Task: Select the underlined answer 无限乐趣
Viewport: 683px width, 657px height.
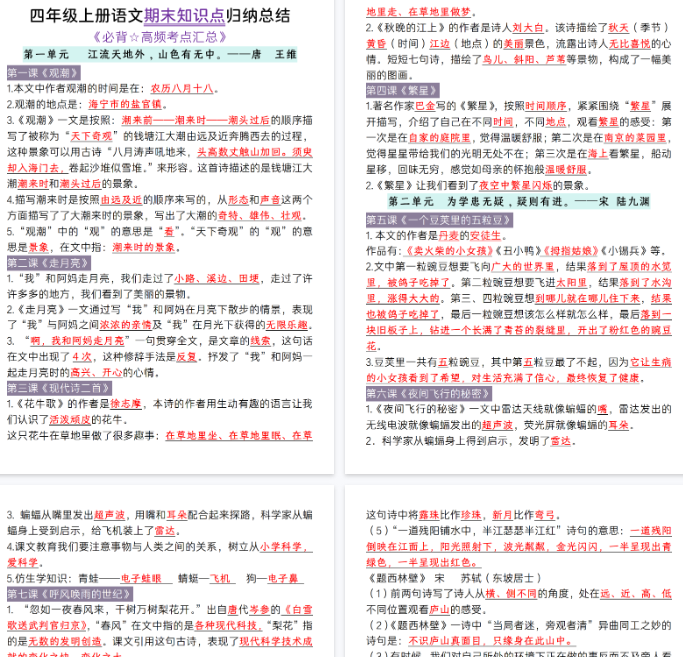Action: click(287, 325)
